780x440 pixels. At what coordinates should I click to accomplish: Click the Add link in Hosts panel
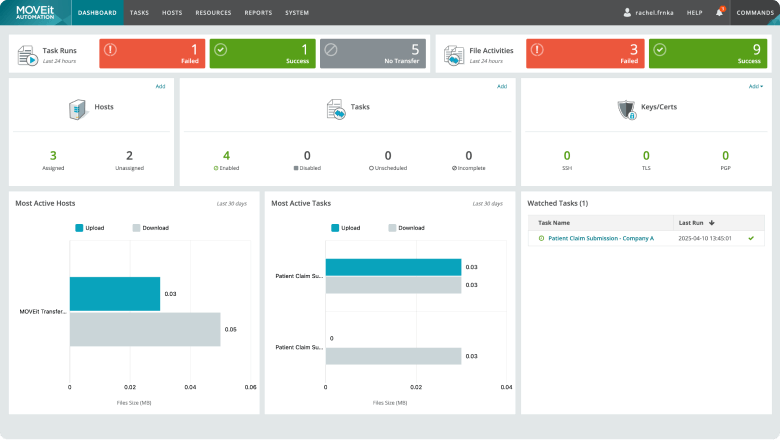pos(160,87)
